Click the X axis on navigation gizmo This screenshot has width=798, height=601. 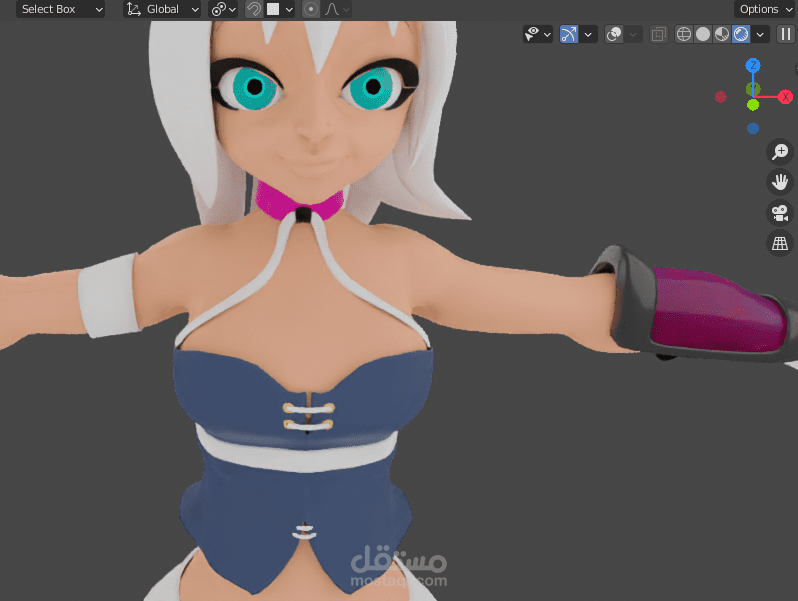click(x=785, y=97)
